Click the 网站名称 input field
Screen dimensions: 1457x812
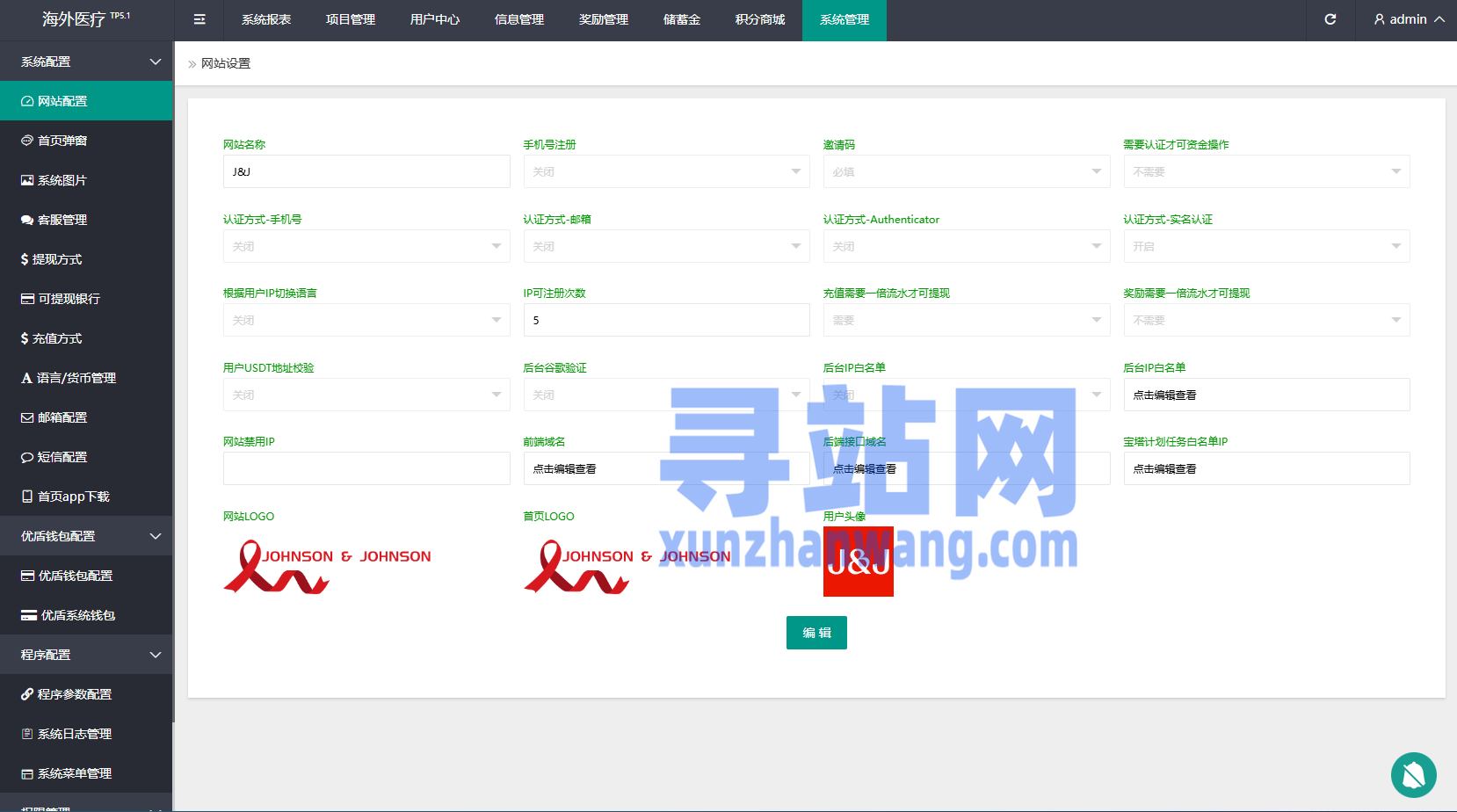click(x=366, y=171)
